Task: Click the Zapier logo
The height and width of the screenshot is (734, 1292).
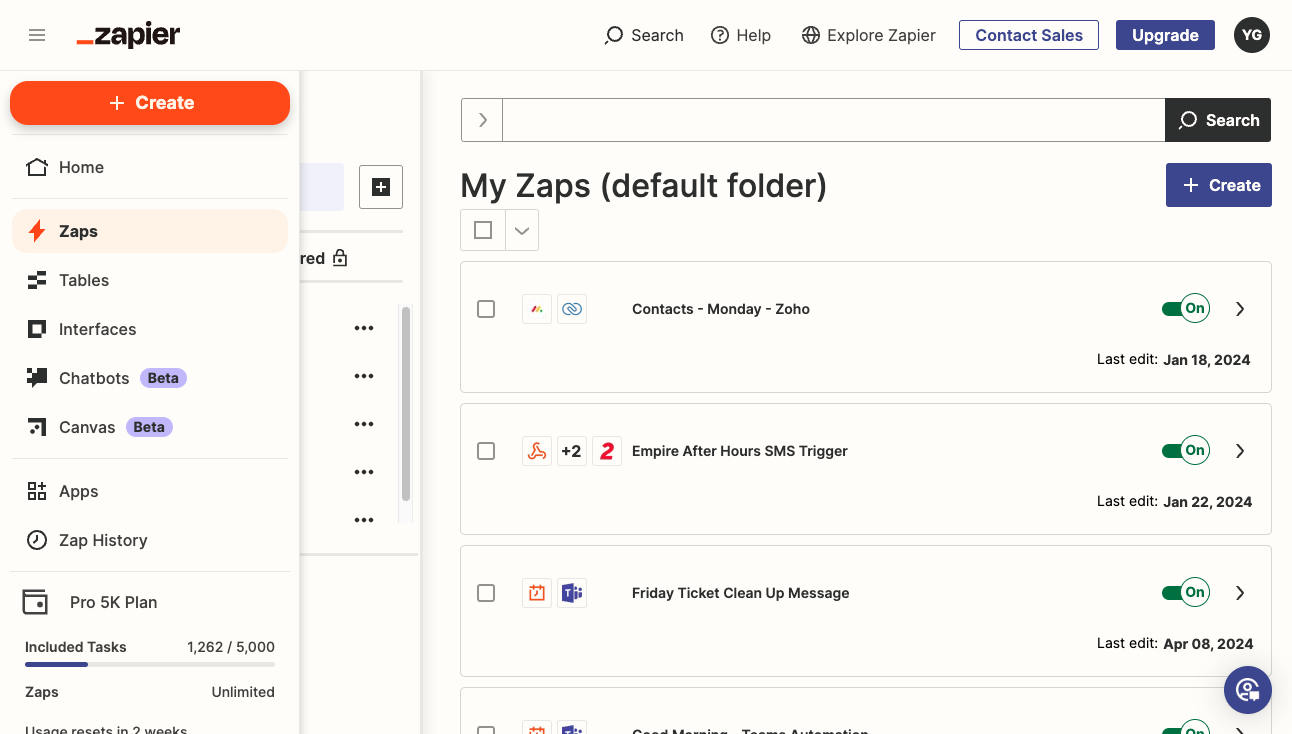Action: pos(128,35)
